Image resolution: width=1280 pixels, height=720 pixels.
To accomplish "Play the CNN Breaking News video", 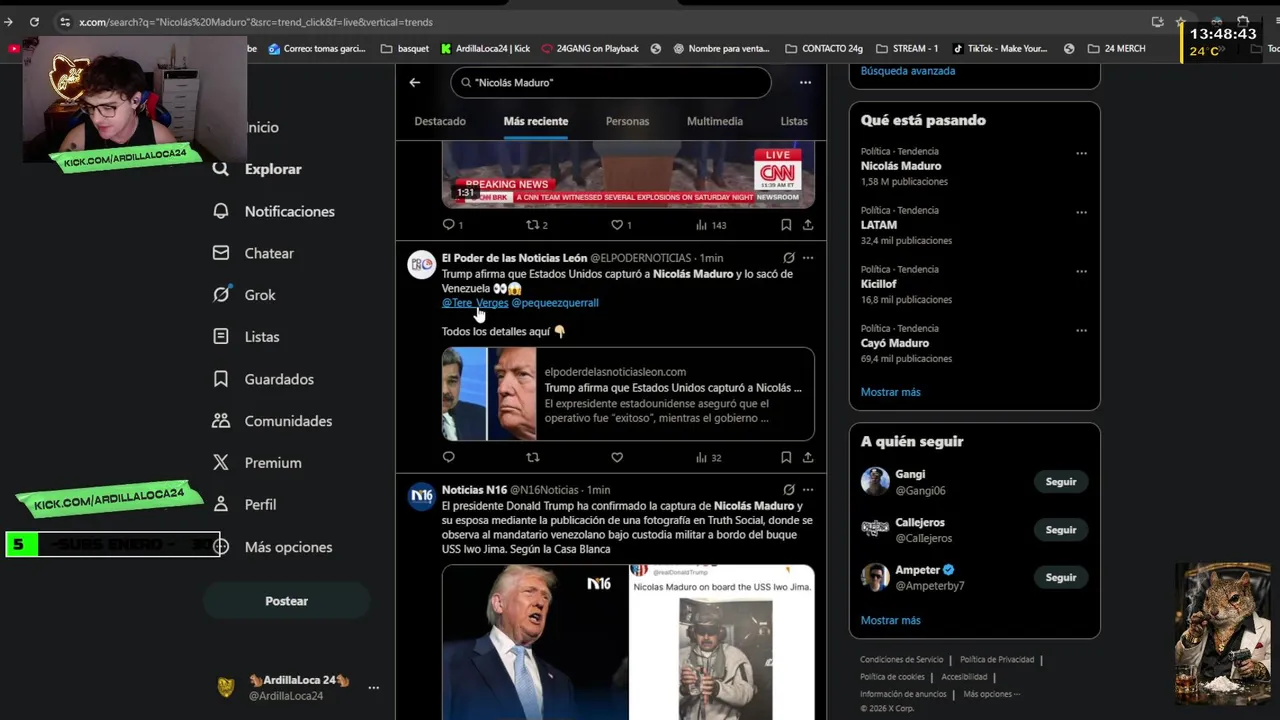I will pos(628,174).
